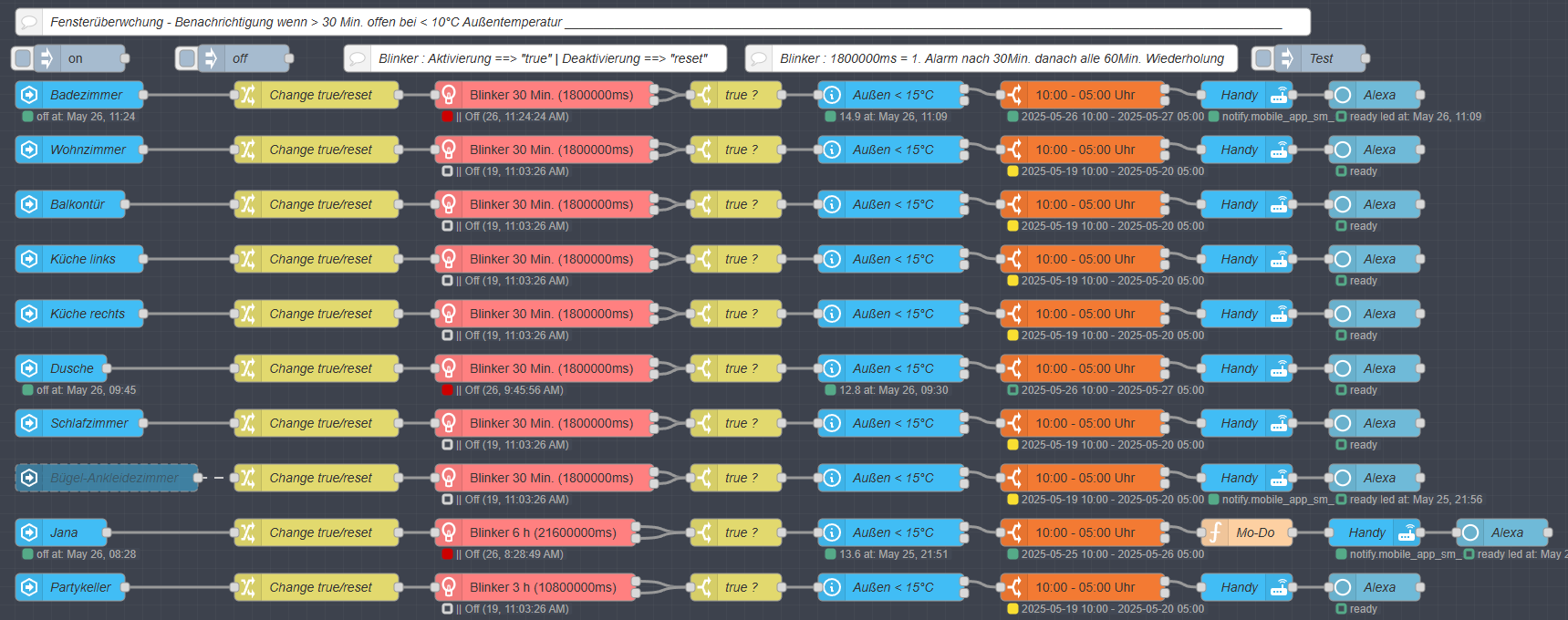Click status 'ready led at: May 25, 21:56'
This screenshot has height=620, width=1568.
(x=1416, y=500)
